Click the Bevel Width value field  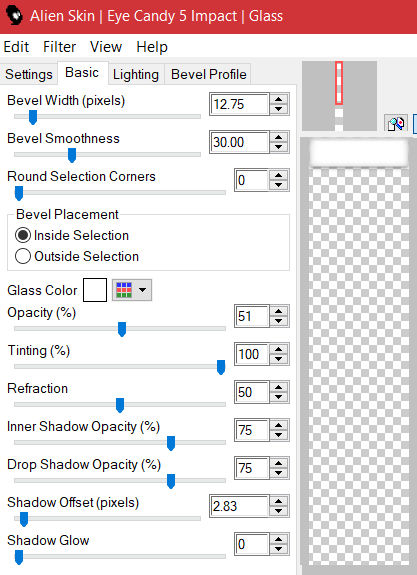[x=239, y=105]
